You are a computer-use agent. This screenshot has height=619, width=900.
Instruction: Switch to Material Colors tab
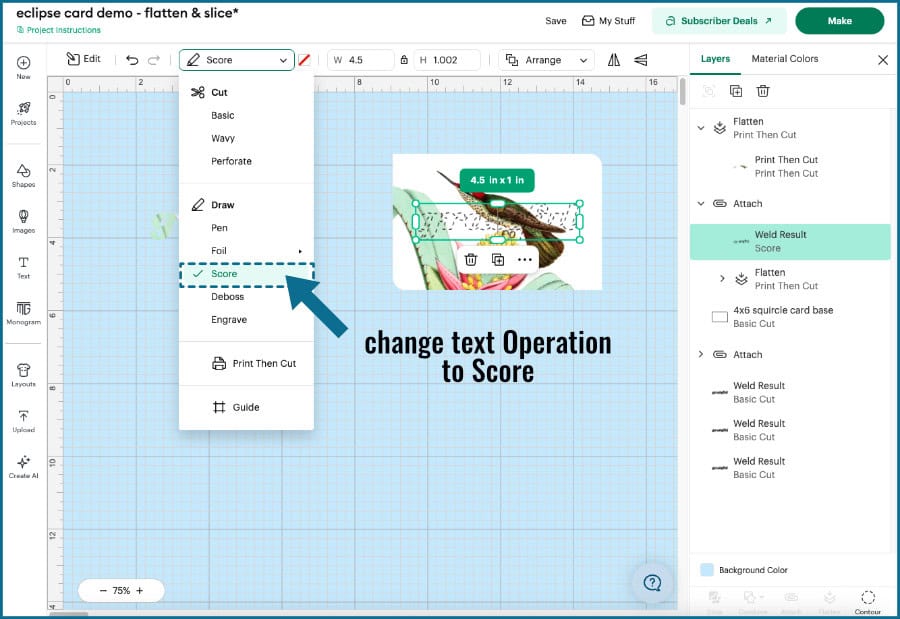(x=785, y=59)
